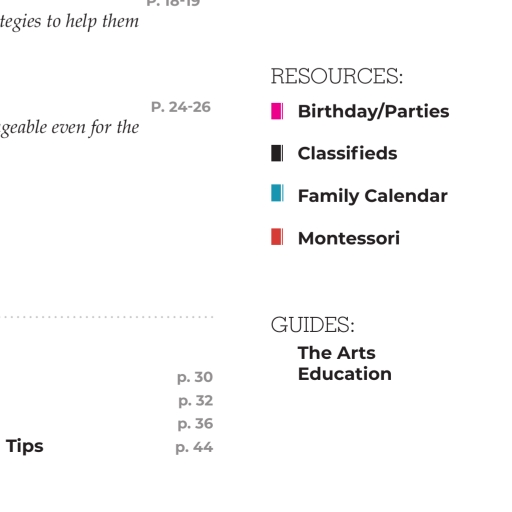This screenshot has height=512, width=512.
Task: Go to page reference p. 44
Action: 194,448
